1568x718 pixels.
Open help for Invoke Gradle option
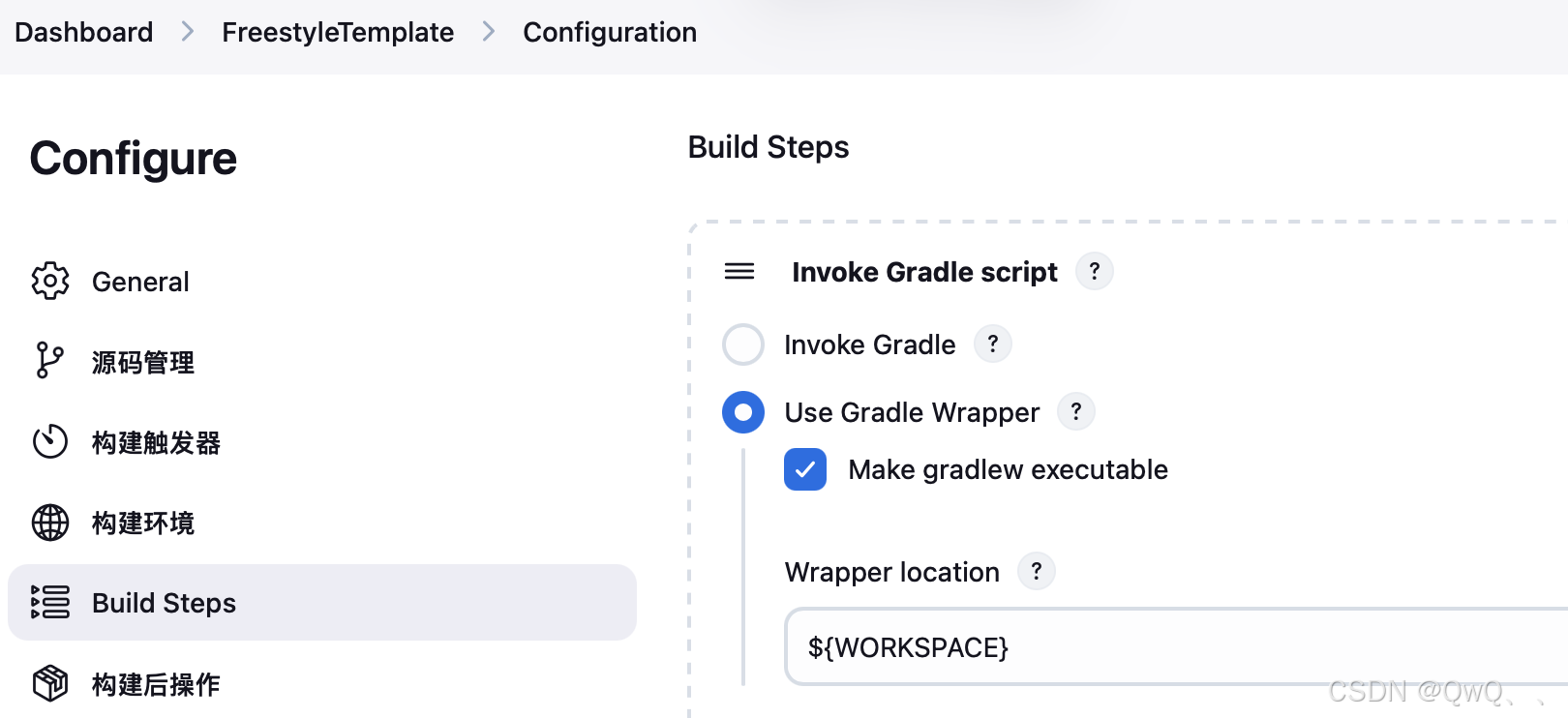(993, 344)
